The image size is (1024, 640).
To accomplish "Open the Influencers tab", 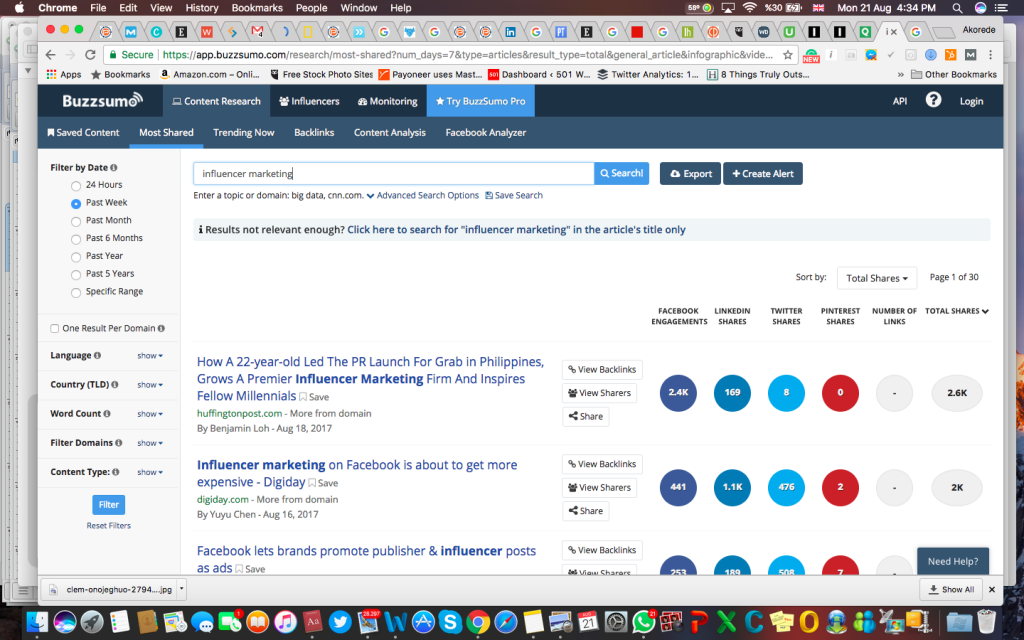I will click(x=309, y=101).
